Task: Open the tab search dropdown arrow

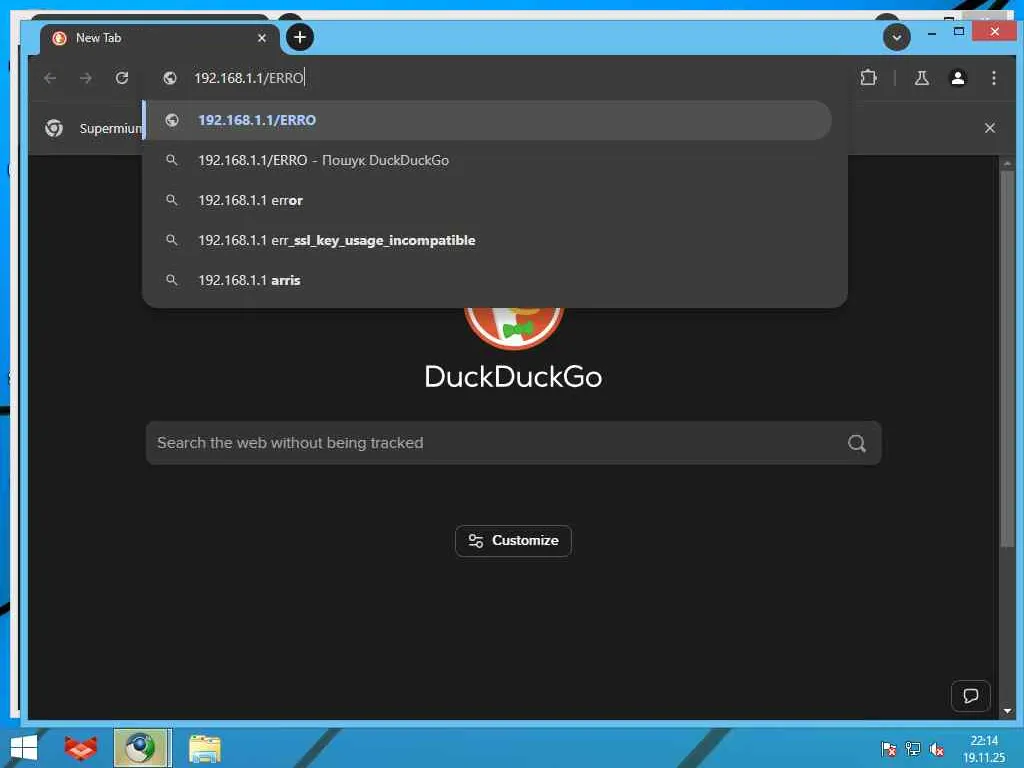Action: (897, 37)
